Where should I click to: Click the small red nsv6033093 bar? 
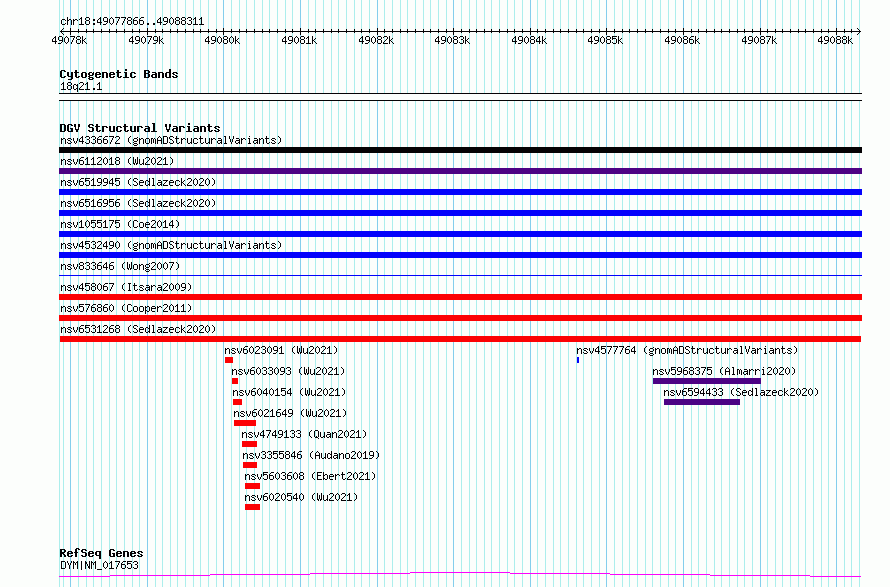[x=235, y=381]
